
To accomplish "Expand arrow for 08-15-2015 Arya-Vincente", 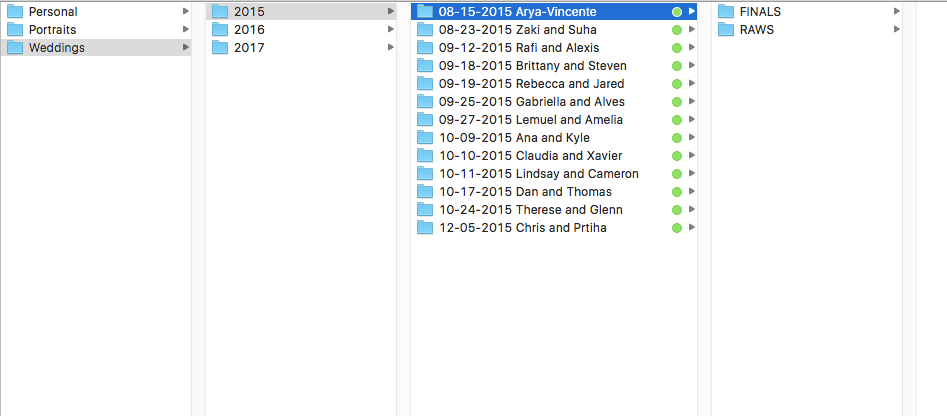I will [x=692, y=11].
